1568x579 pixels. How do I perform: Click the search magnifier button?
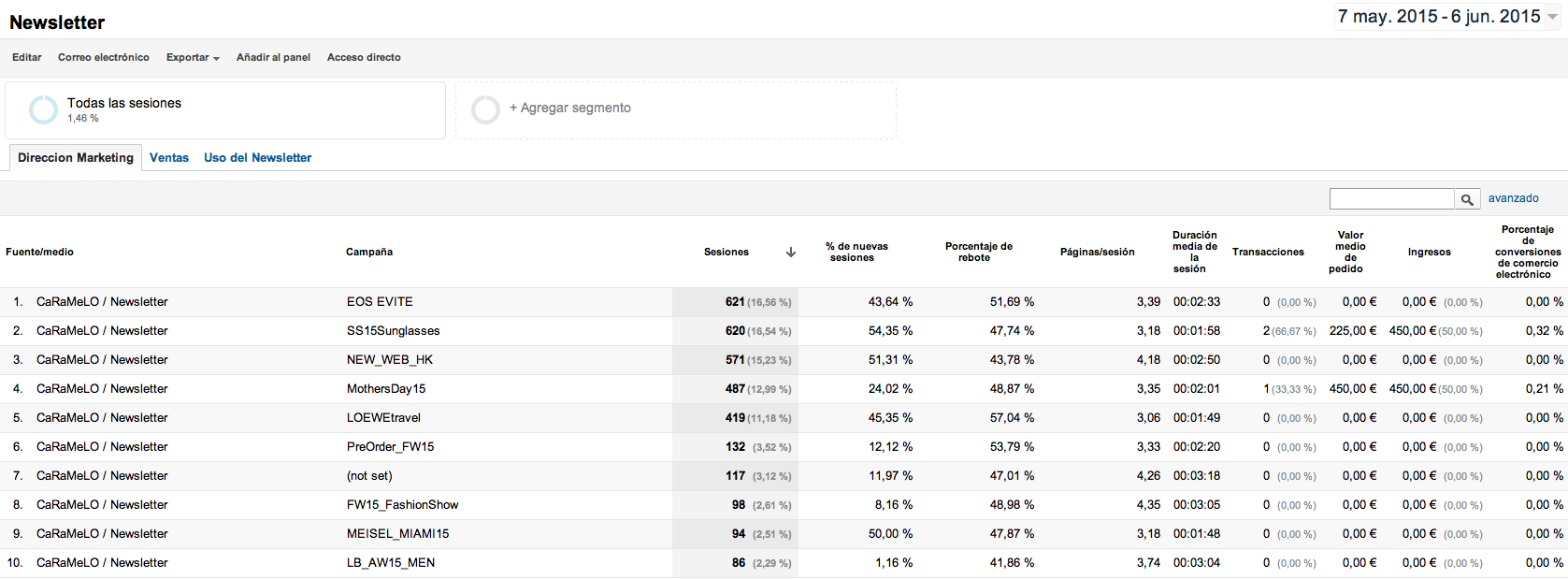pos(1467,199)
